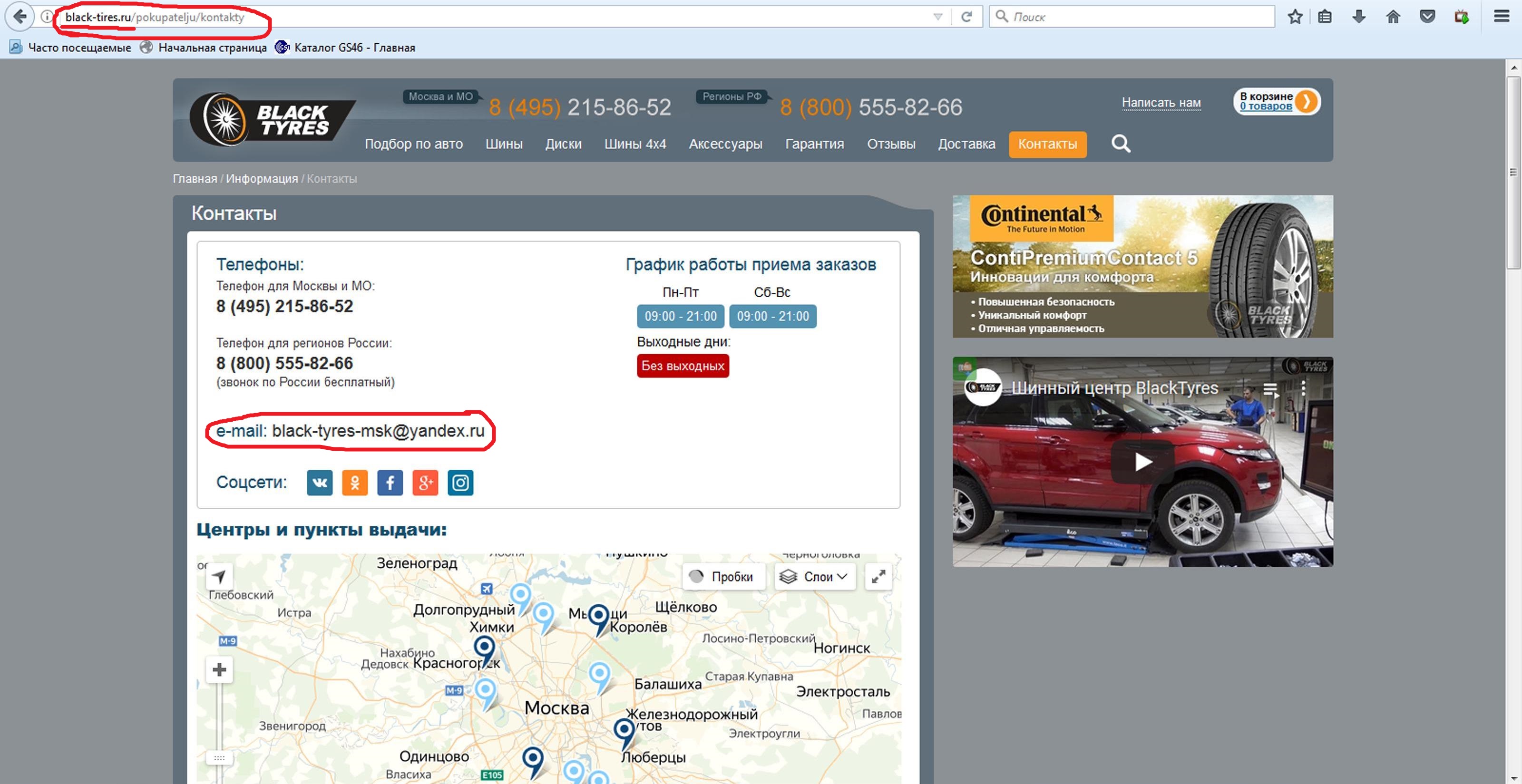Click the light map pin near Долгопрудный

point(520,599)
